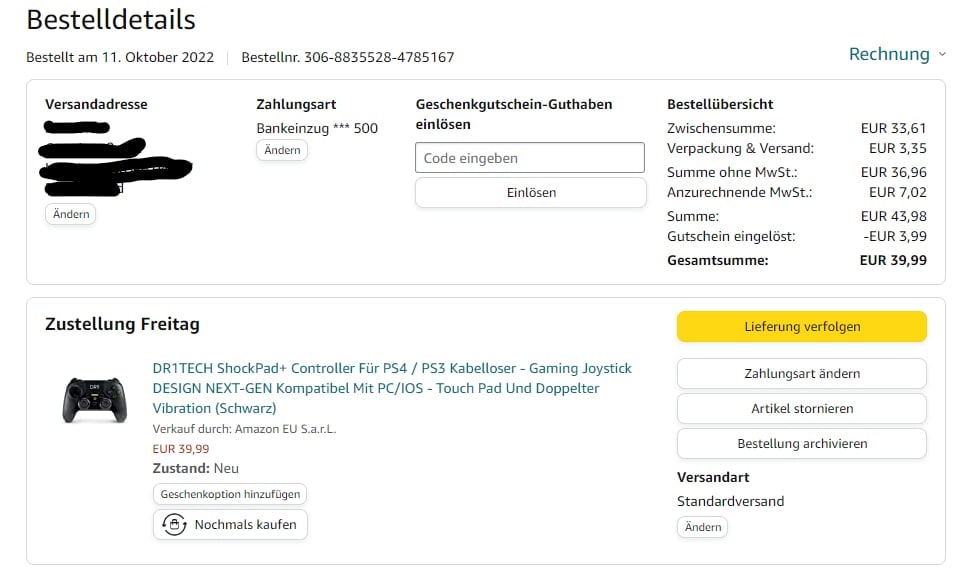The image size is (957, 571).
Task: Click Ändern below Bankeinzug payment method
Action: [282, 150]
